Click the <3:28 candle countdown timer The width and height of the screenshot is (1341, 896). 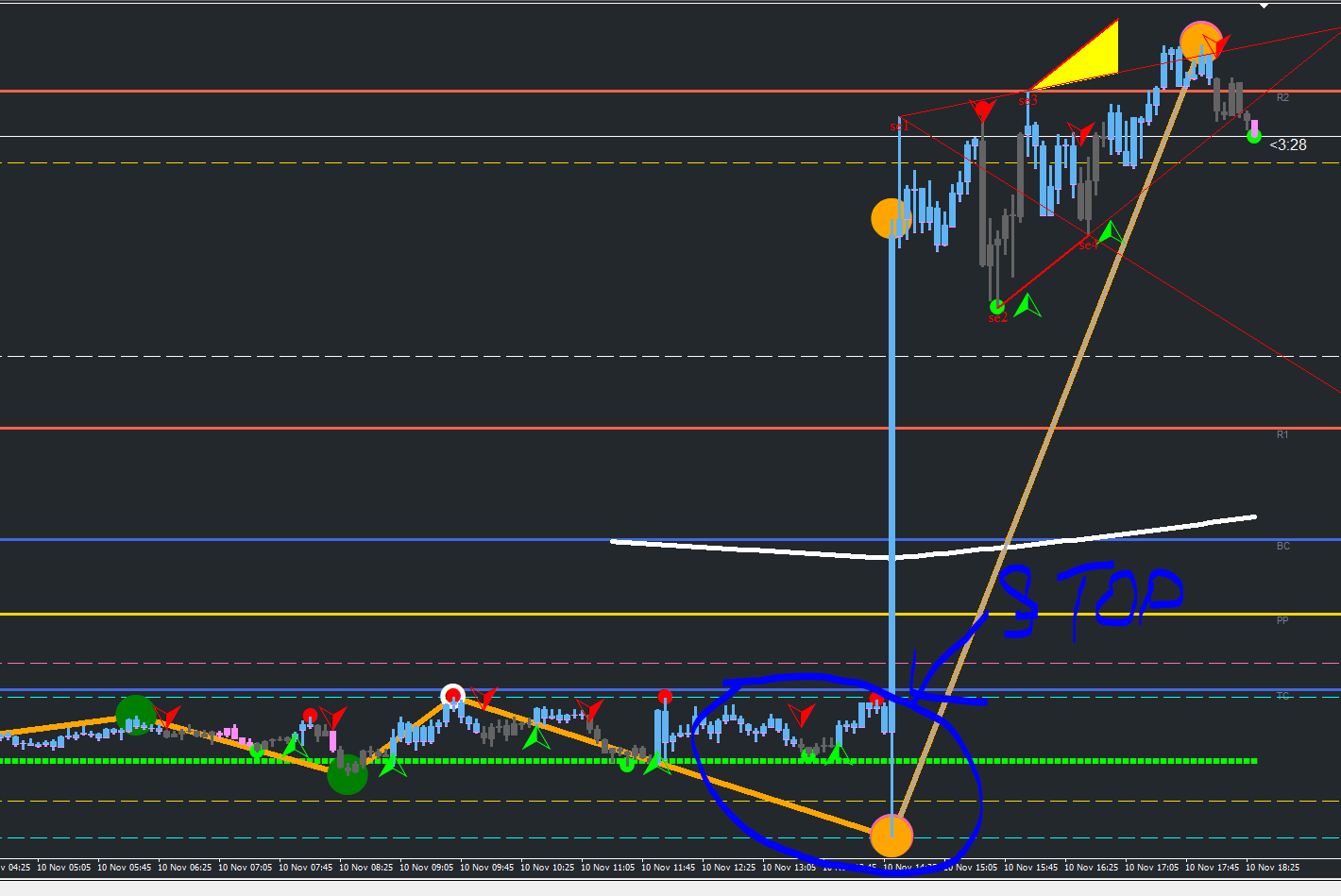[1288, 144]
